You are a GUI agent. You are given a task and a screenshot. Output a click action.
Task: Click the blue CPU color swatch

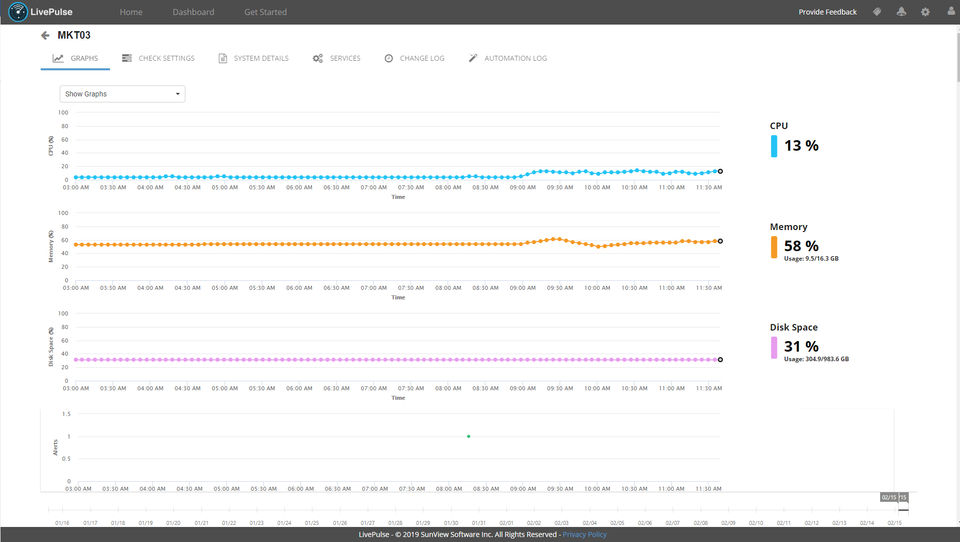click(x=774, y=146)
